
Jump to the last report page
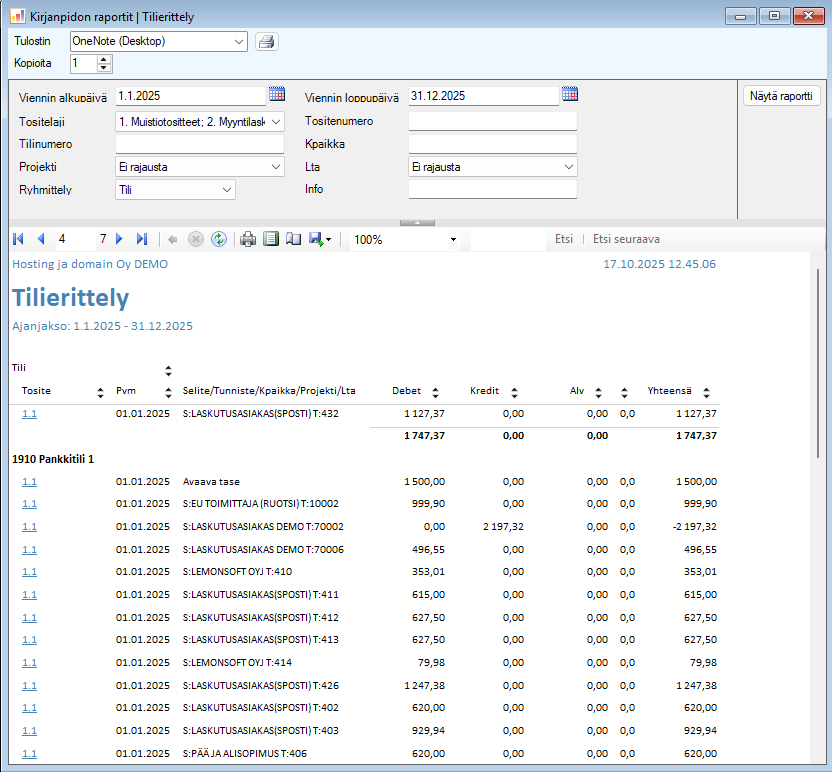[142, 240]
